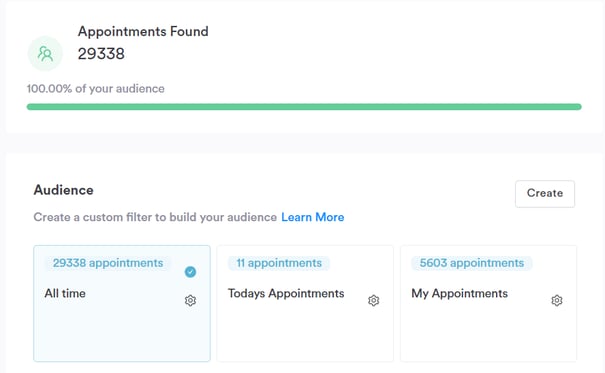The width and height of the screenshot is (605, 373).
Task: Click the "My Appointments" card title
Action: coord(460,294)
